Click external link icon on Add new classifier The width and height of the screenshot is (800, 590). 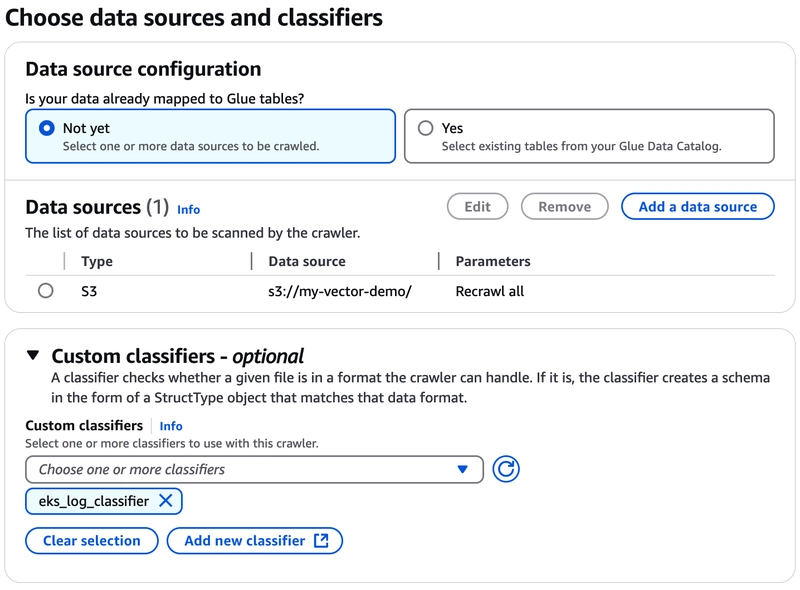click(x=321, y=540)
